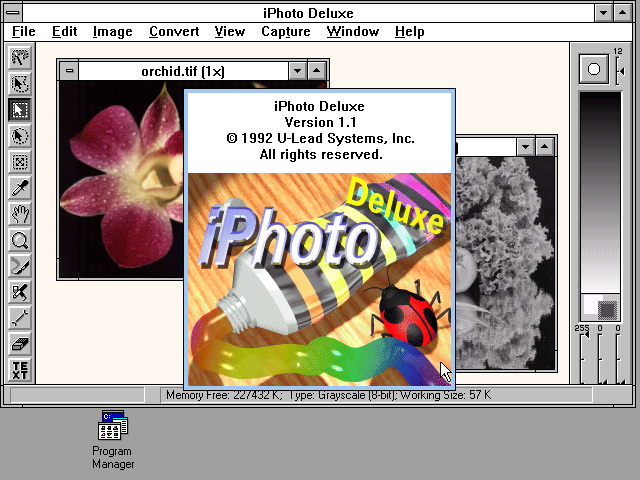Maximize the iPhoto Deluxe main window
Viewport: 640px width, 480px height.
tap(622, 13)
